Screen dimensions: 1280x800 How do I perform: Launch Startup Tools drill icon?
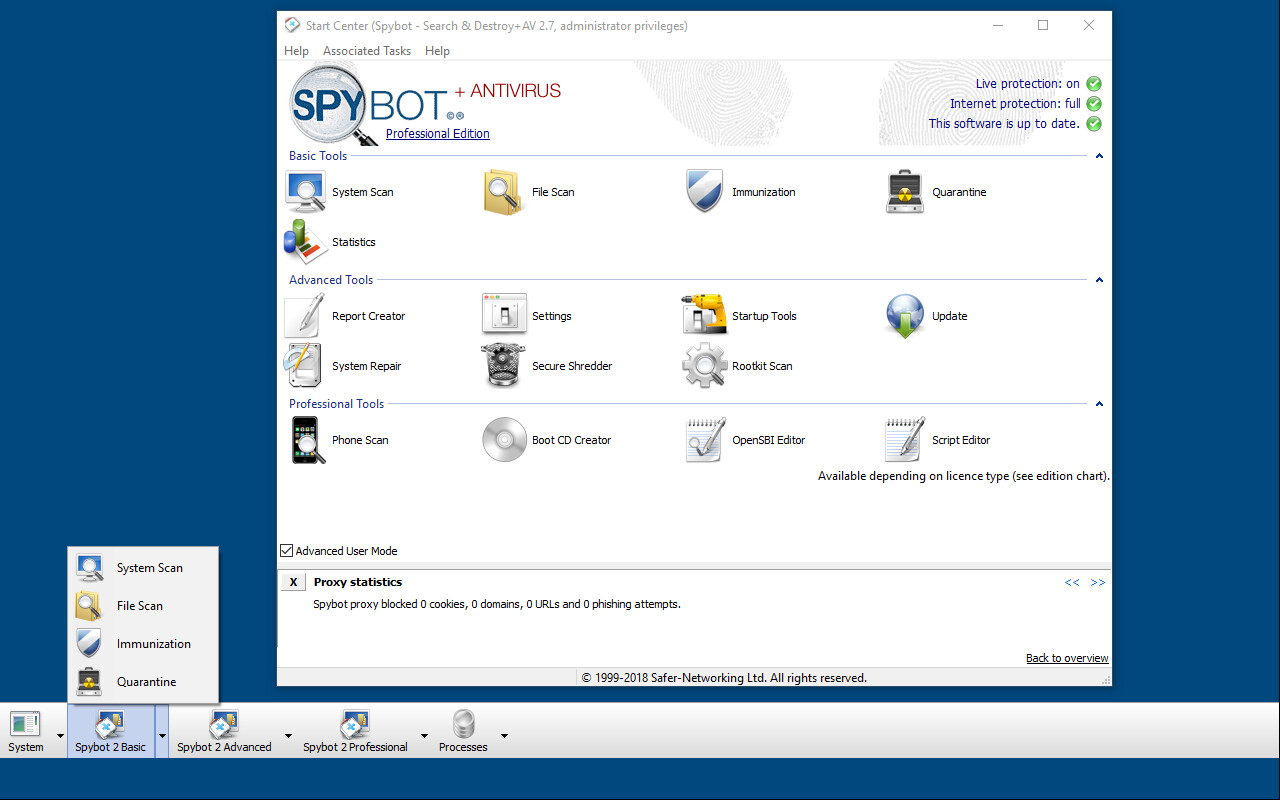tap(704, 315)
